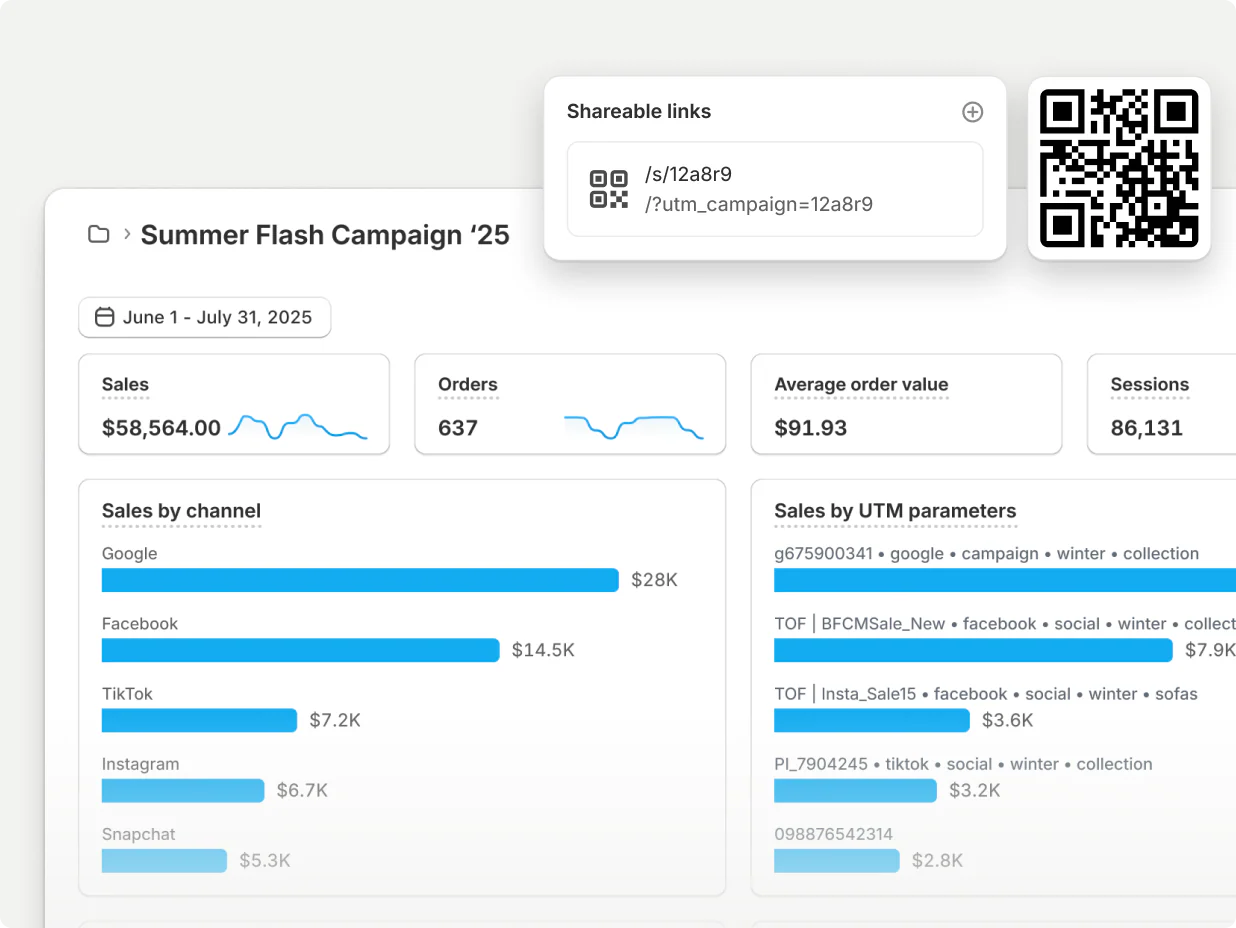This screenshot has height=928, width=1236.
Task: Click the Sales sparkline chart
Action: (x=298, y=427)
